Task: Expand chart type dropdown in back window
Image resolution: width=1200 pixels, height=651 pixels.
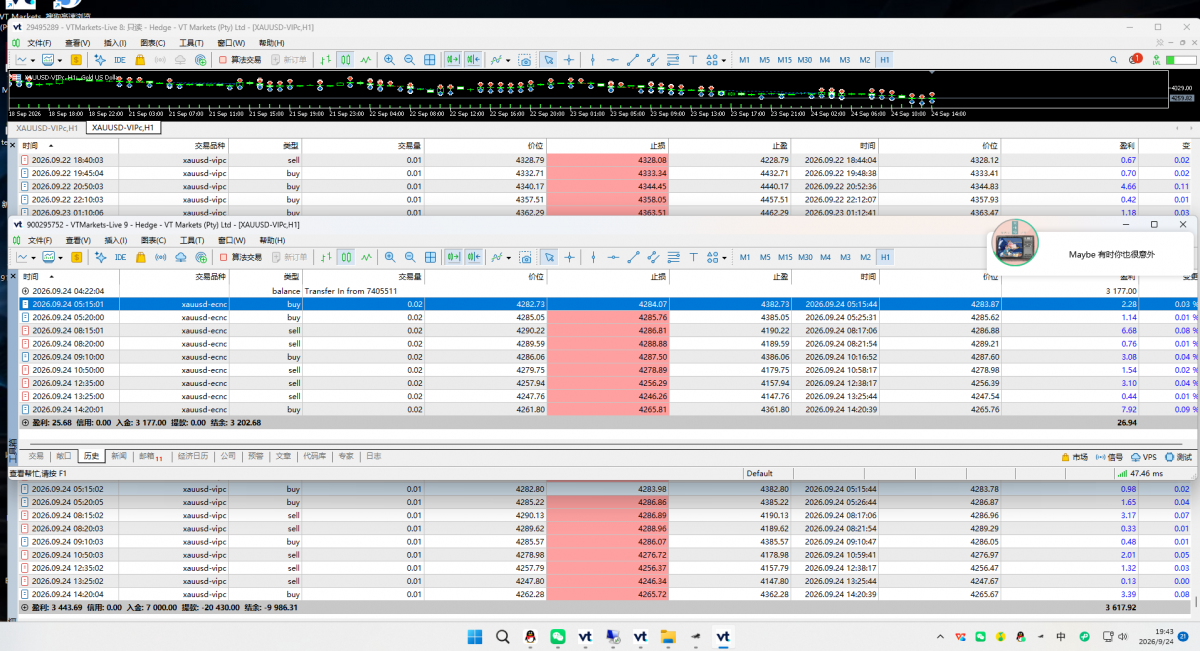Action: [x=34, y=60]
